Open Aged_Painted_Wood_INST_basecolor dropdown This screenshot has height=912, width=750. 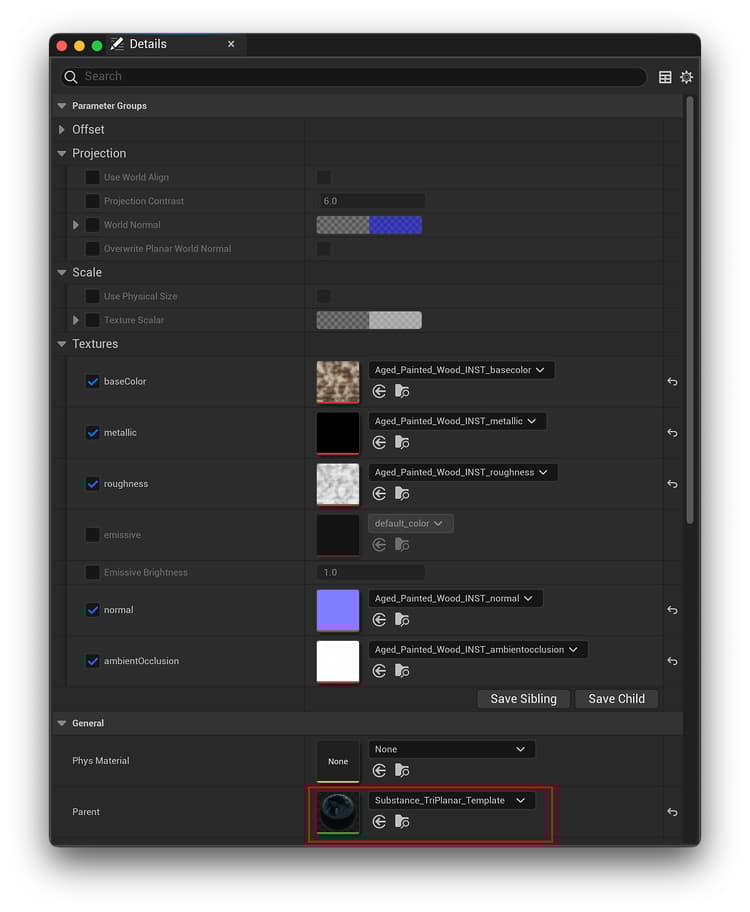[x=461, y=370]
